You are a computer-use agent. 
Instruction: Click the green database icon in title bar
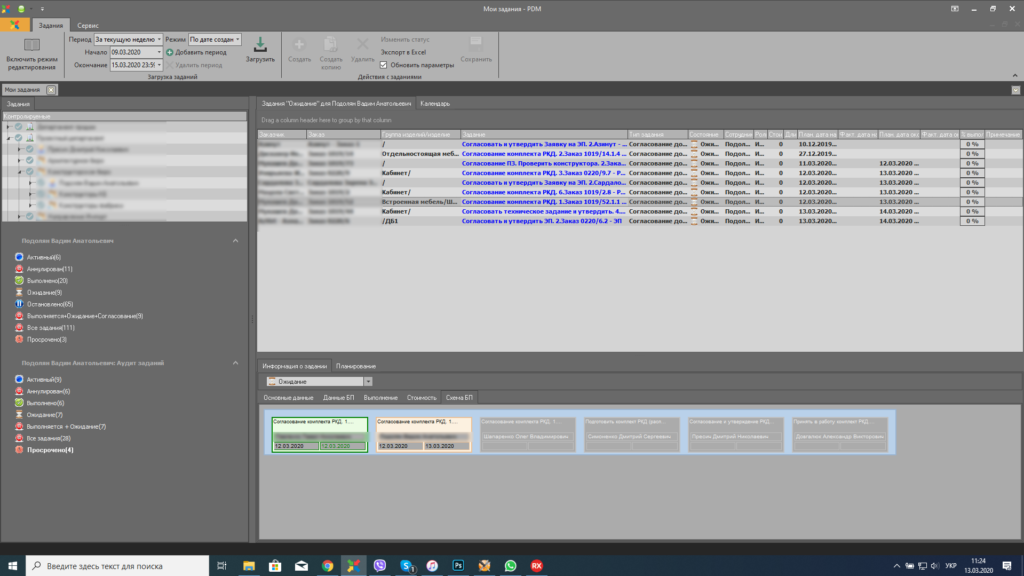tap(21, 8)
